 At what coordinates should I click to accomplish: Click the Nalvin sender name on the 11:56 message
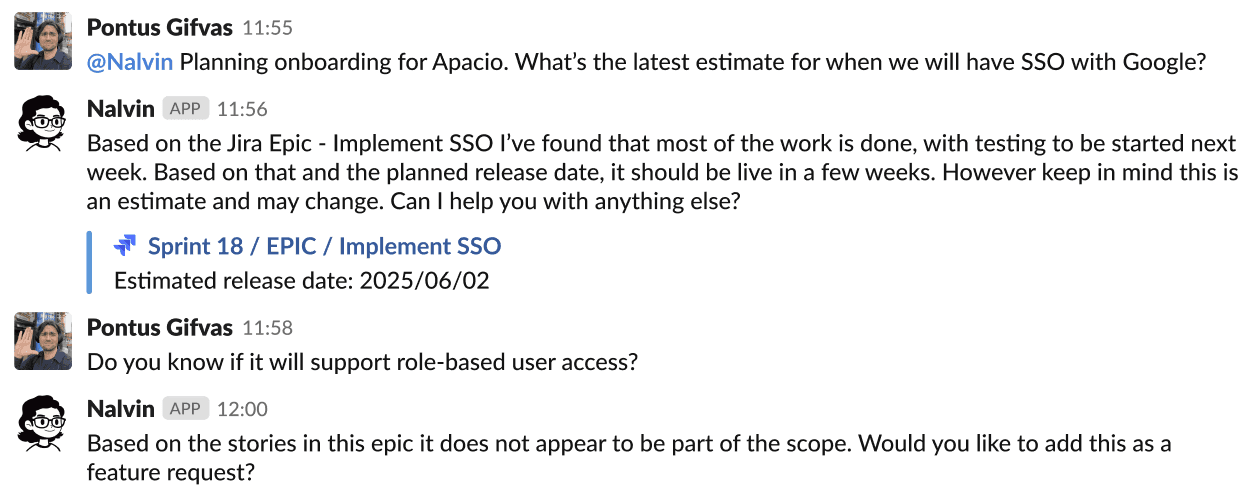click(x=120, y=109)
